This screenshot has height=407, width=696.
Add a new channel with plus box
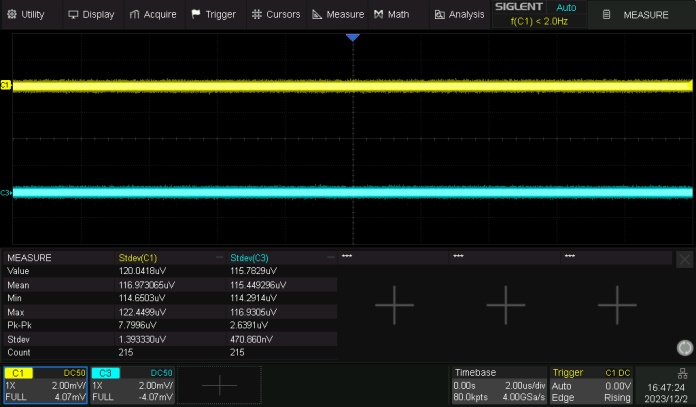(x=220, y=384)
